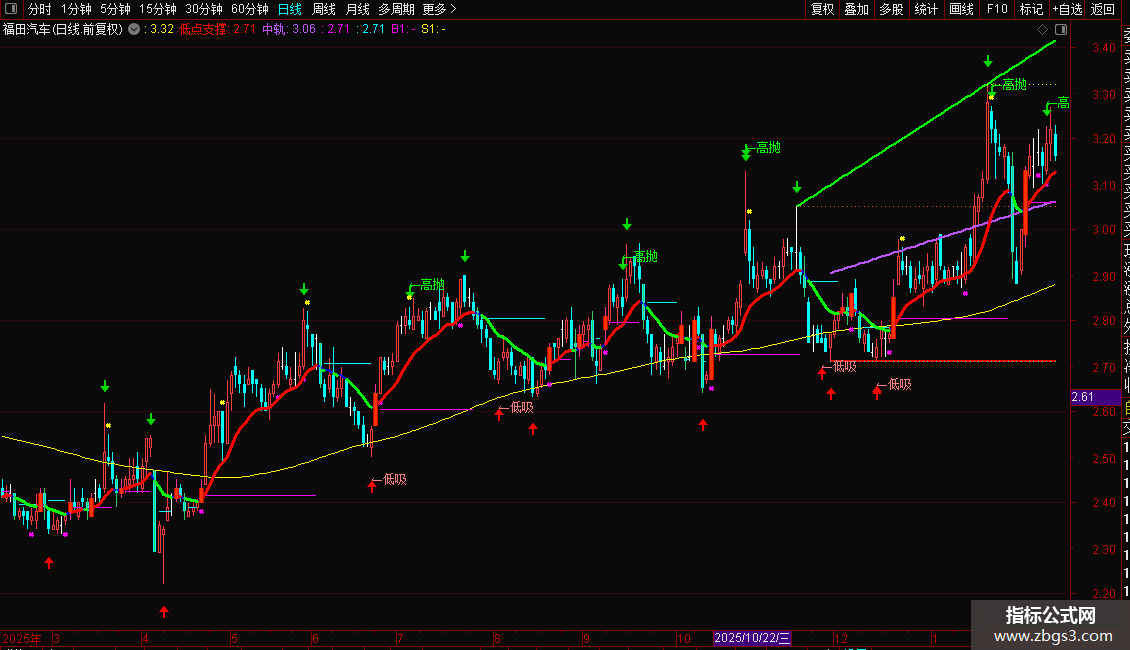This screenshot has height=650, width=1130.
Task: Click +自选 to add to watchlist
Action: pos(1066,9)
